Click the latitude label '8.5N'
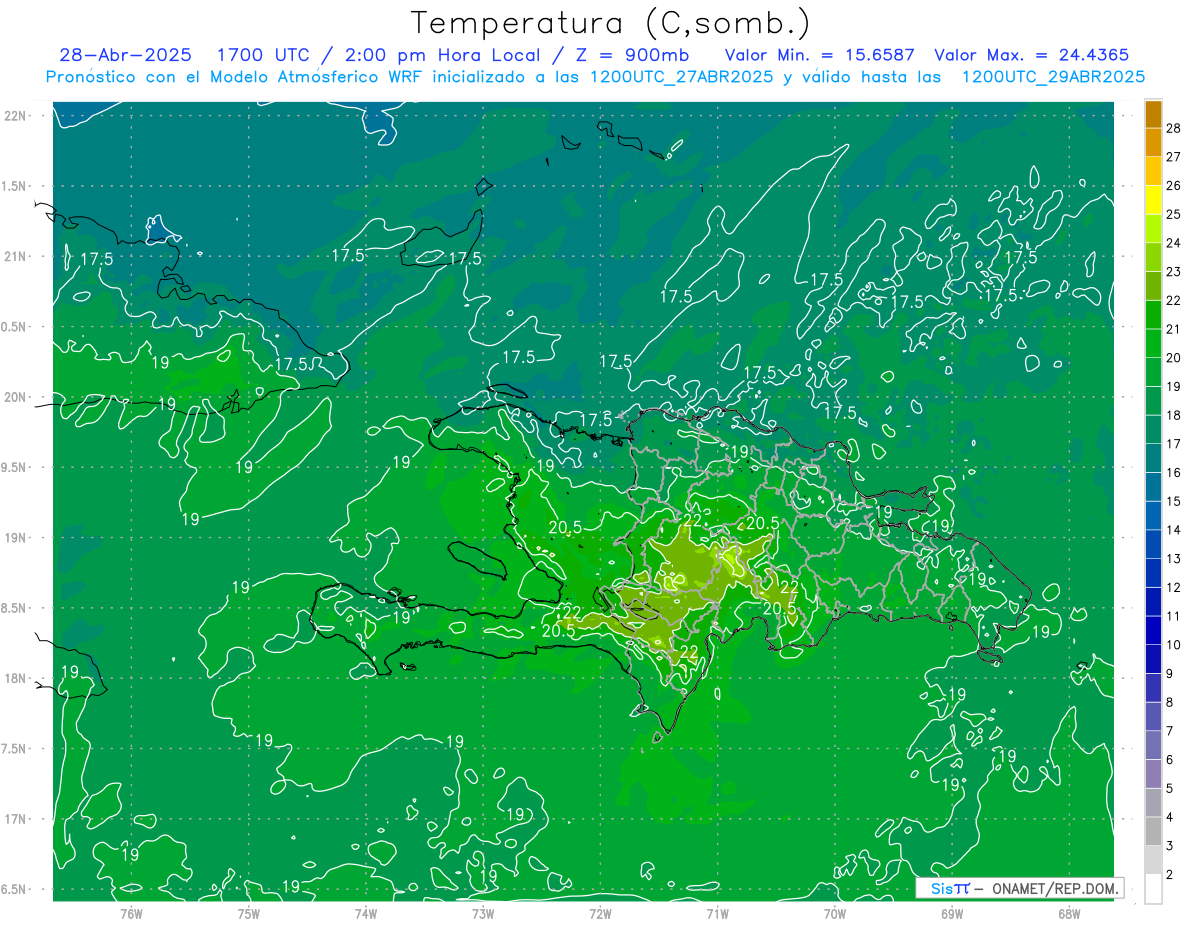 (x=15, y=608)
